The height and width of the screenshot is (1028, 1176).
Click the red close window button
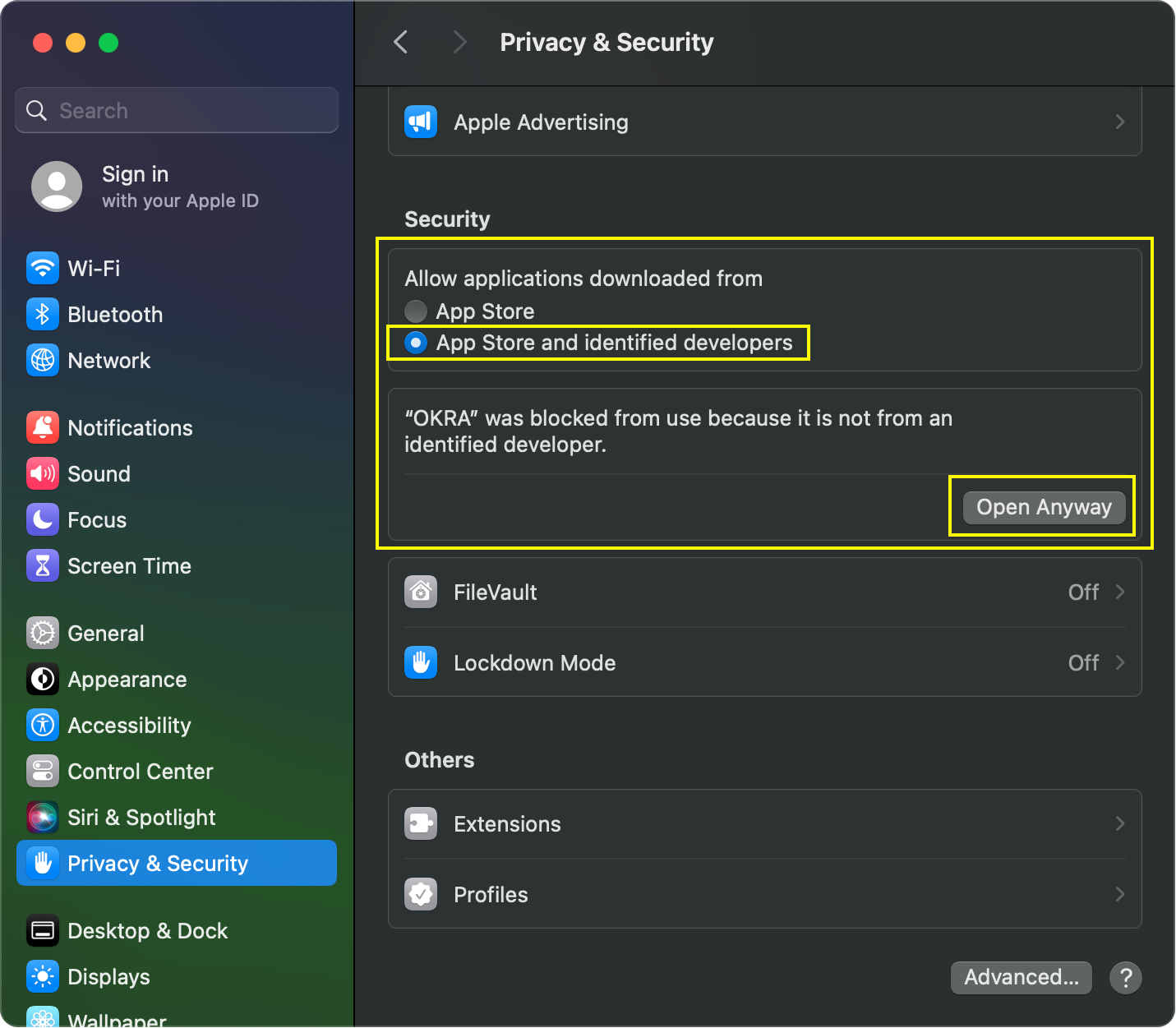pos(43,43)
